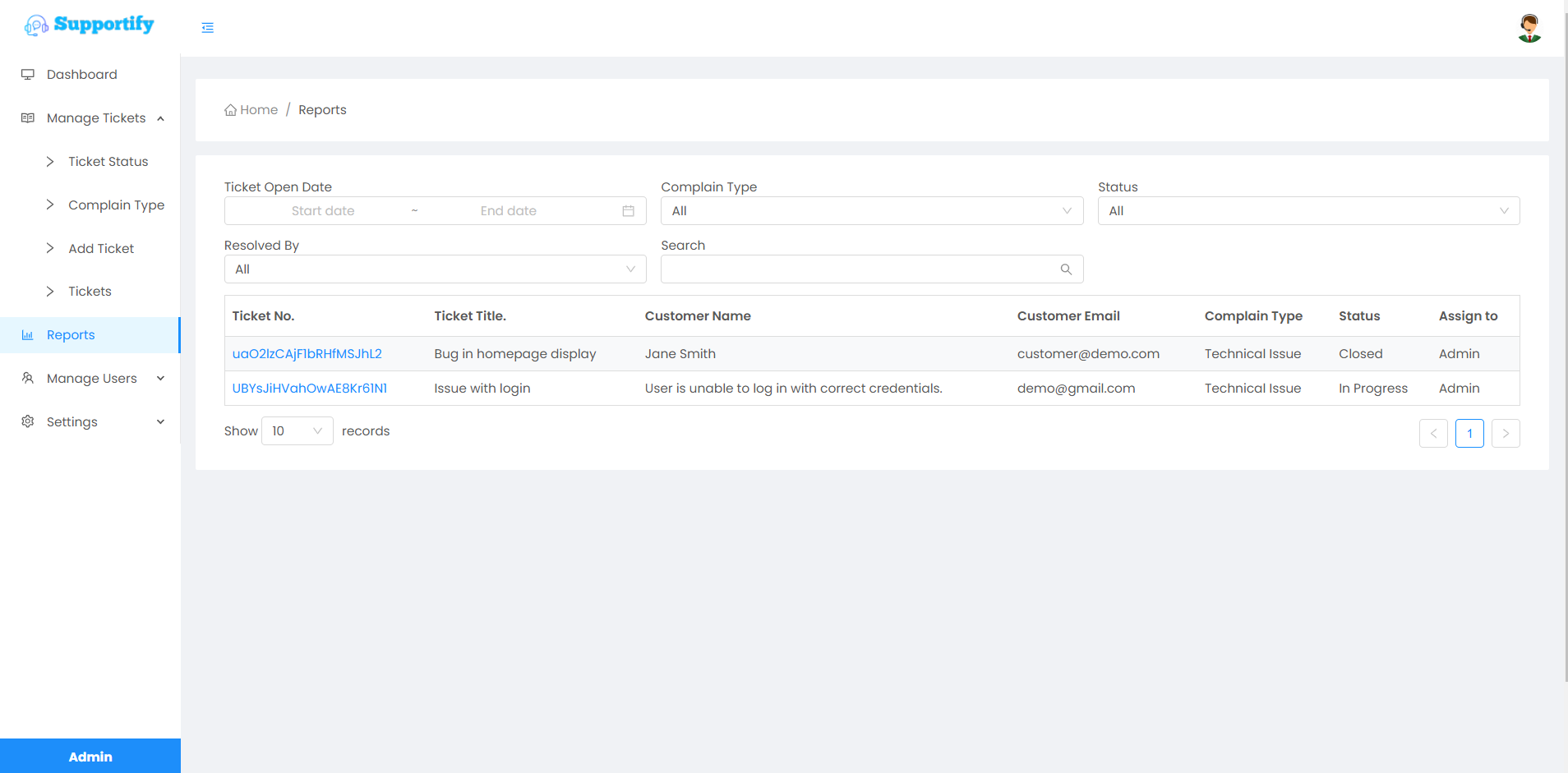Click the calendar icon in date range
Screen dimensions: 1568x773
[628, 211]
